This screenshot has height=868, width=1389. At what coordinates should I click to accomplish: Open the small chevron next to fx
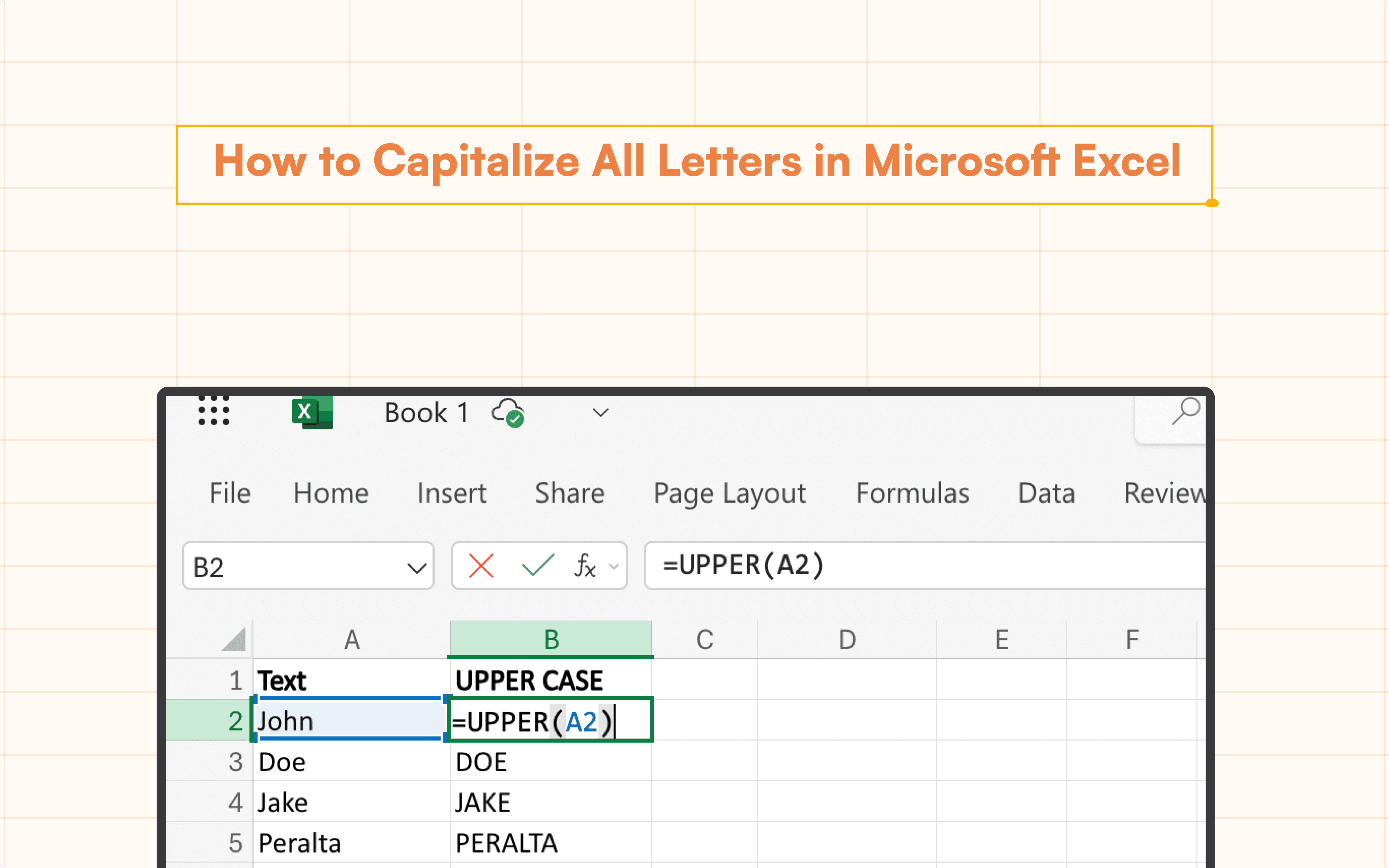[x=614, y=567]
